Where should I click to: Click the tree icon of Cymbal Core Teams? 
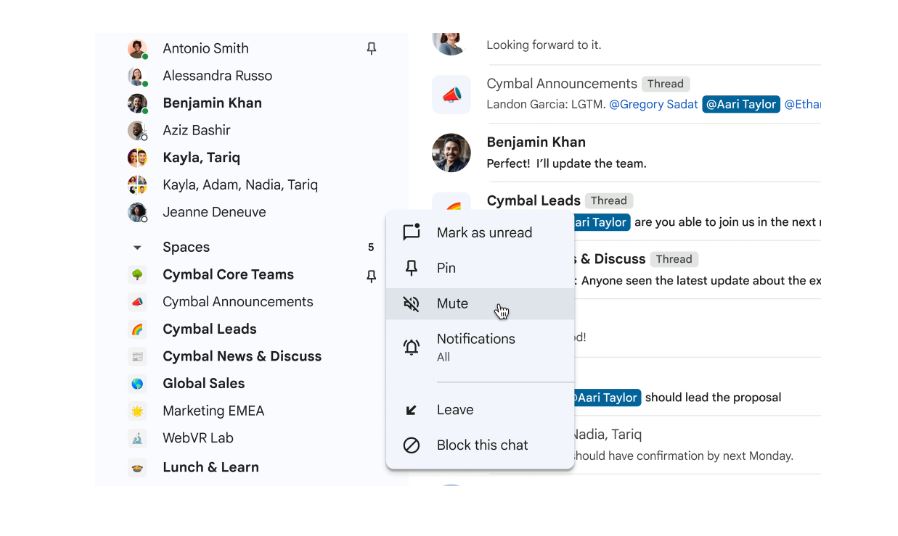(137, 274)
